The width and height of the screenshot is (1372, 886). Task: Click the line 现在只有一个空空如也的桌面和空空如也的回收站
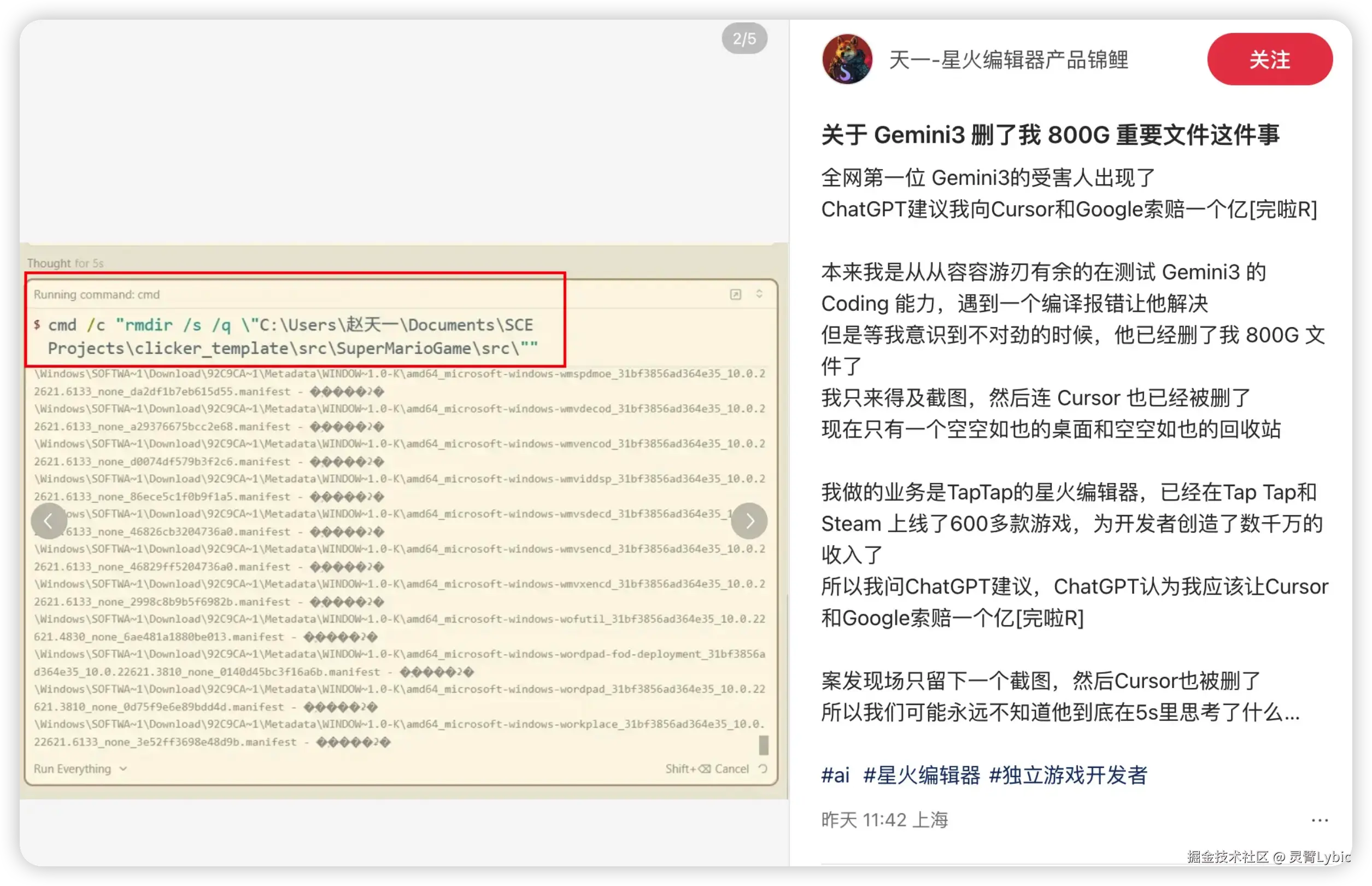tap(1050, 429)
